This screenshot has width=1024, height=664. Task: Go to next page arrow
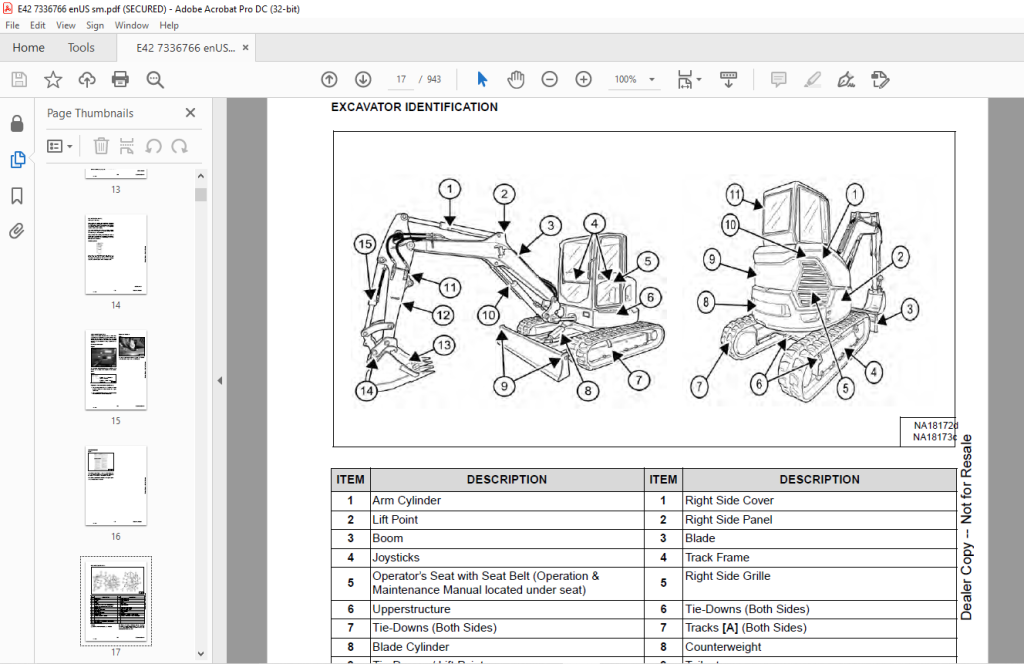(363, 80)
